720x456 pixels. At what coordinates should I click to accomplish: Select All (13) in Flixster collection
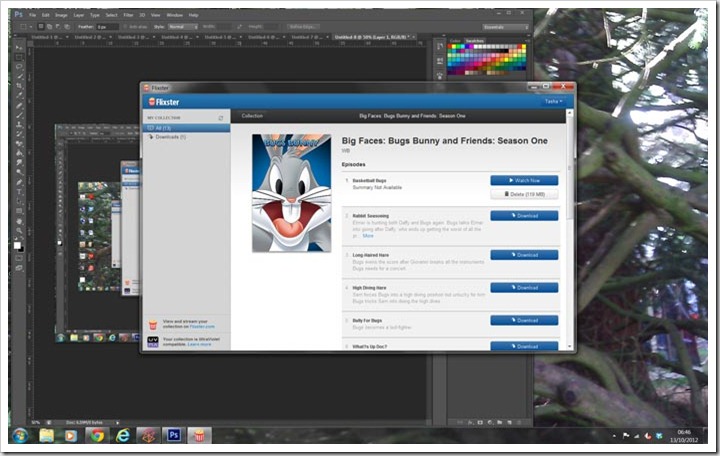pos(186,128)
